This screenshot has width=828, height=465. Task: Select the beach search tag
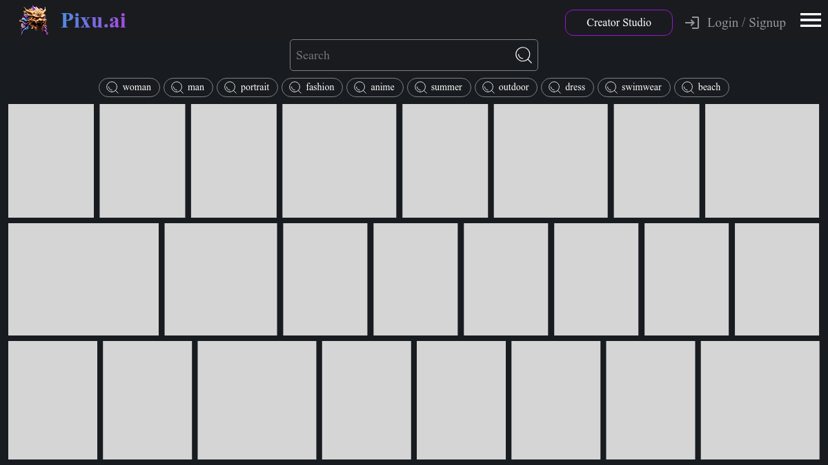[x=701, y=87]
